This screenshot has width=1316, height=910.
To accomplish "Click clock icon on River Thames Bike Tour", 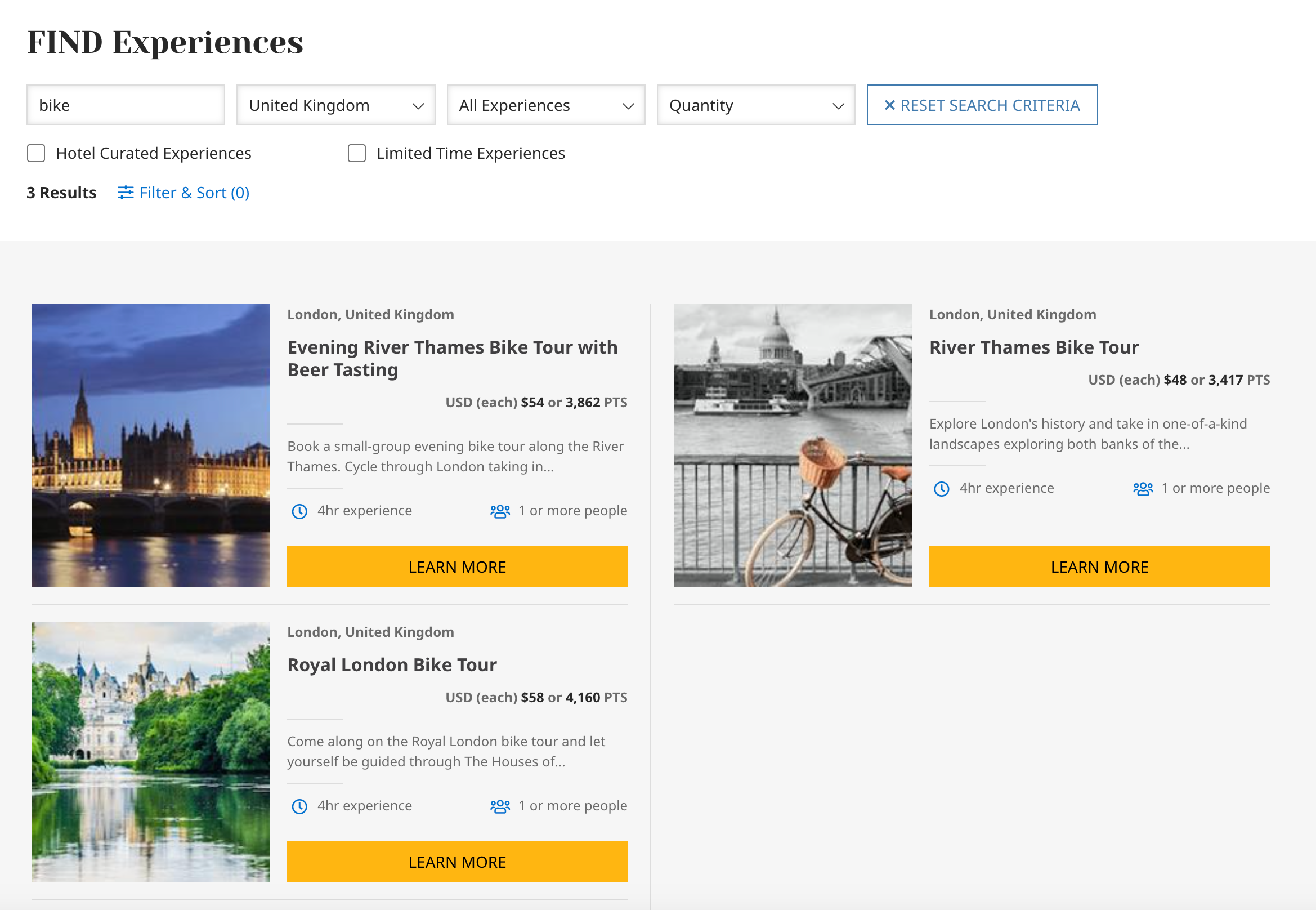I will click(x=941, y=489).
